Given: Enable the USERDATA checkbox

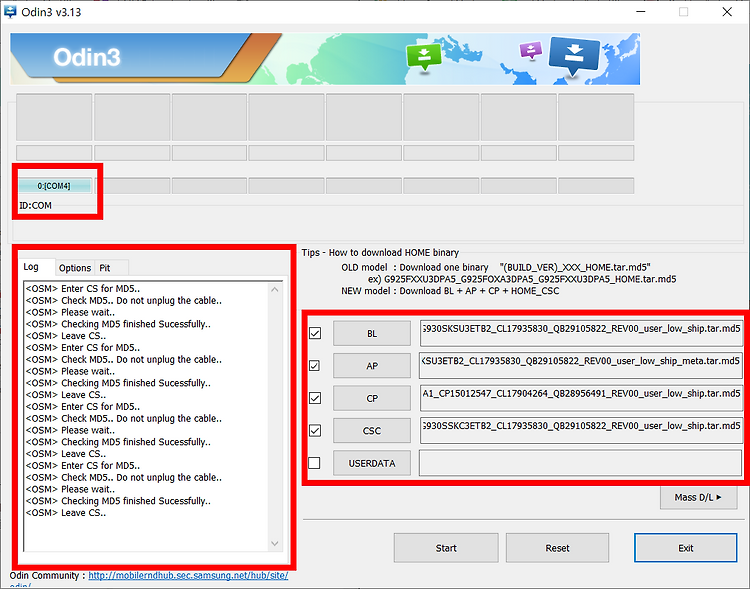Looking at the screenshot, I should (315, 463).
